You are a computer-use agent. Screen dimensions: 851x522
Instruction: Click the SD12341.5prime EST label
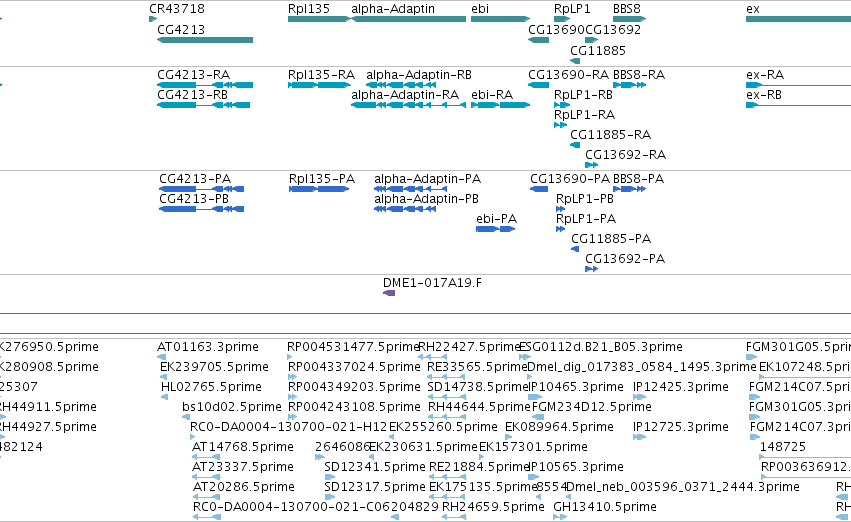click(x=375, y=467)
